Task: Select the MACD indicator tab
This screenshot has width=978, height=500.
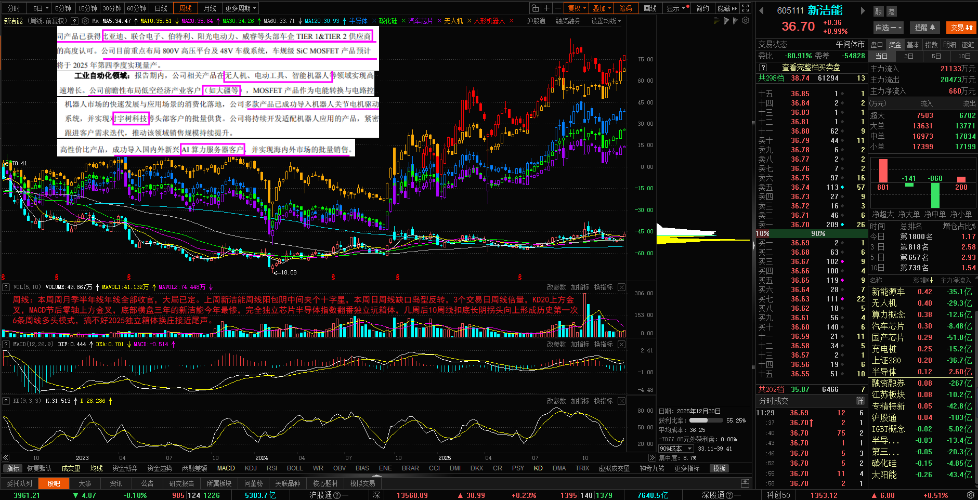Action: pos(225,468)
